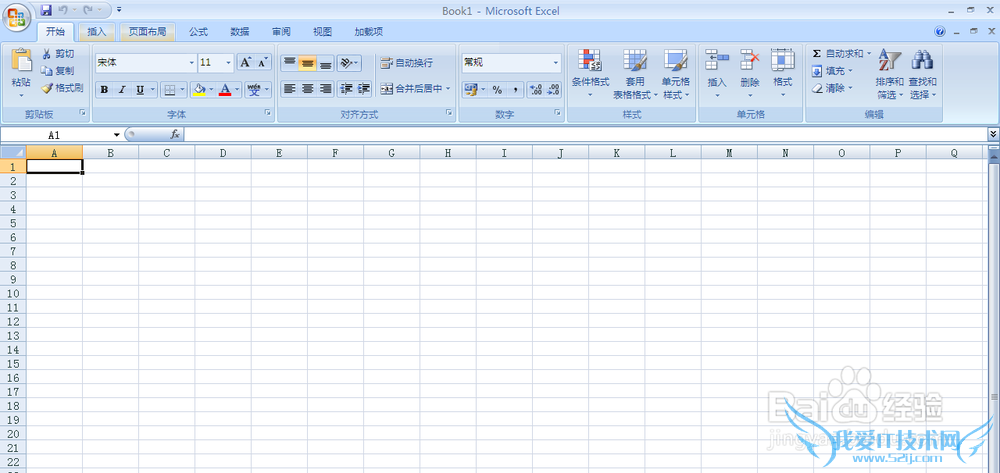Click in the formula bar input

[x=585, y=135]
